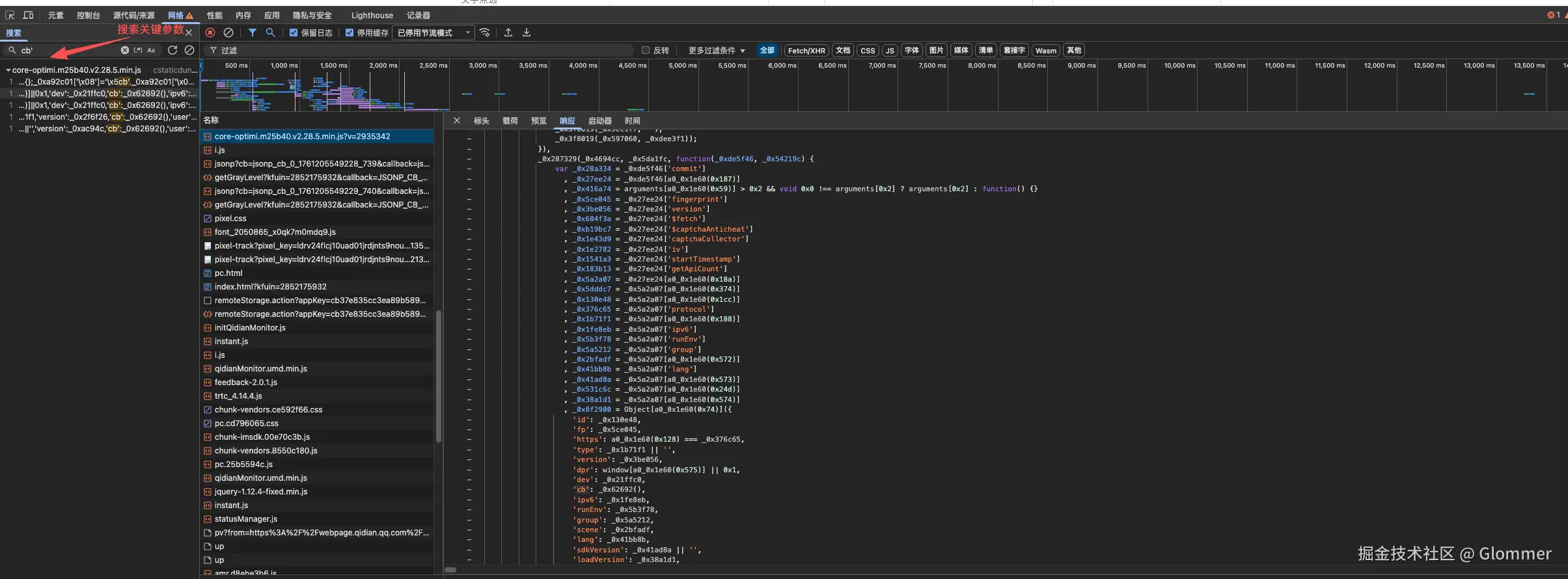Open the 标头 headers tab
Screen dimensions: 1568x579
coord(481,120)
